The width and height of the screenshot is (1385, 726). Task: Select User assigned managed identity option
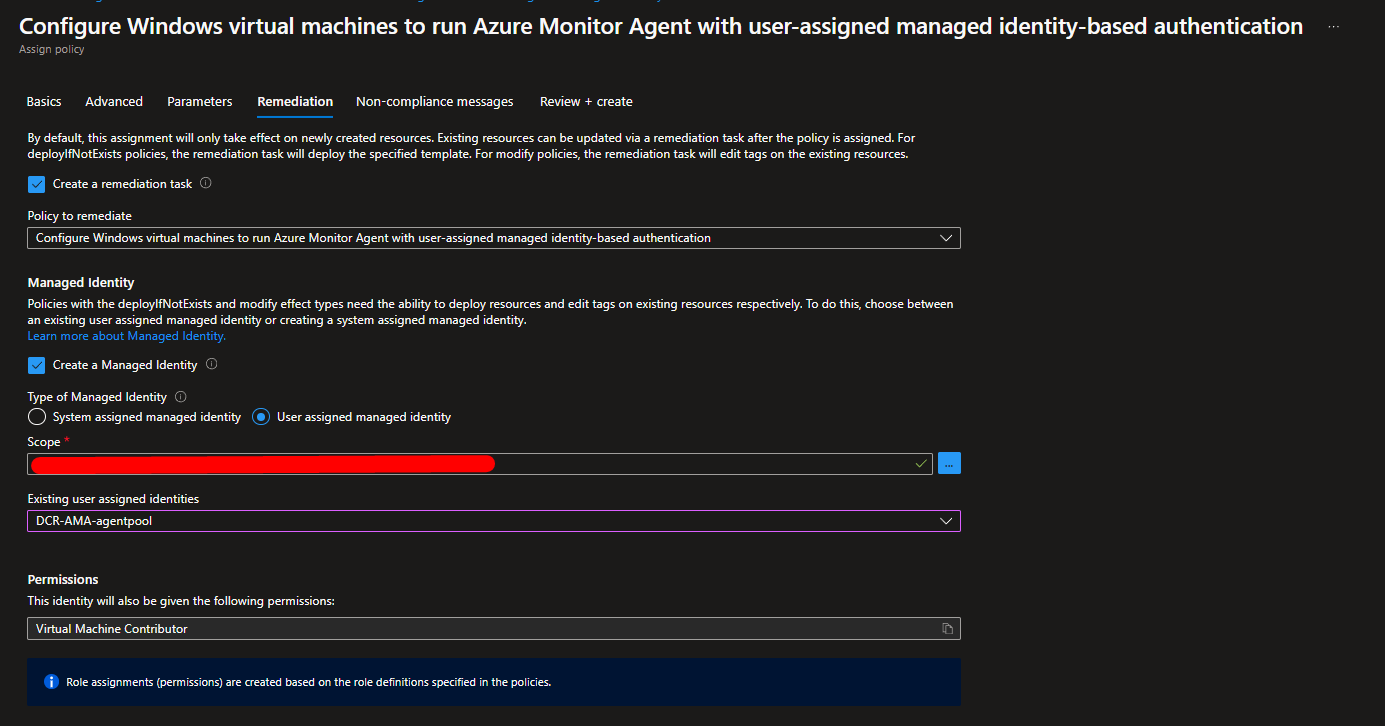[261, 417]
